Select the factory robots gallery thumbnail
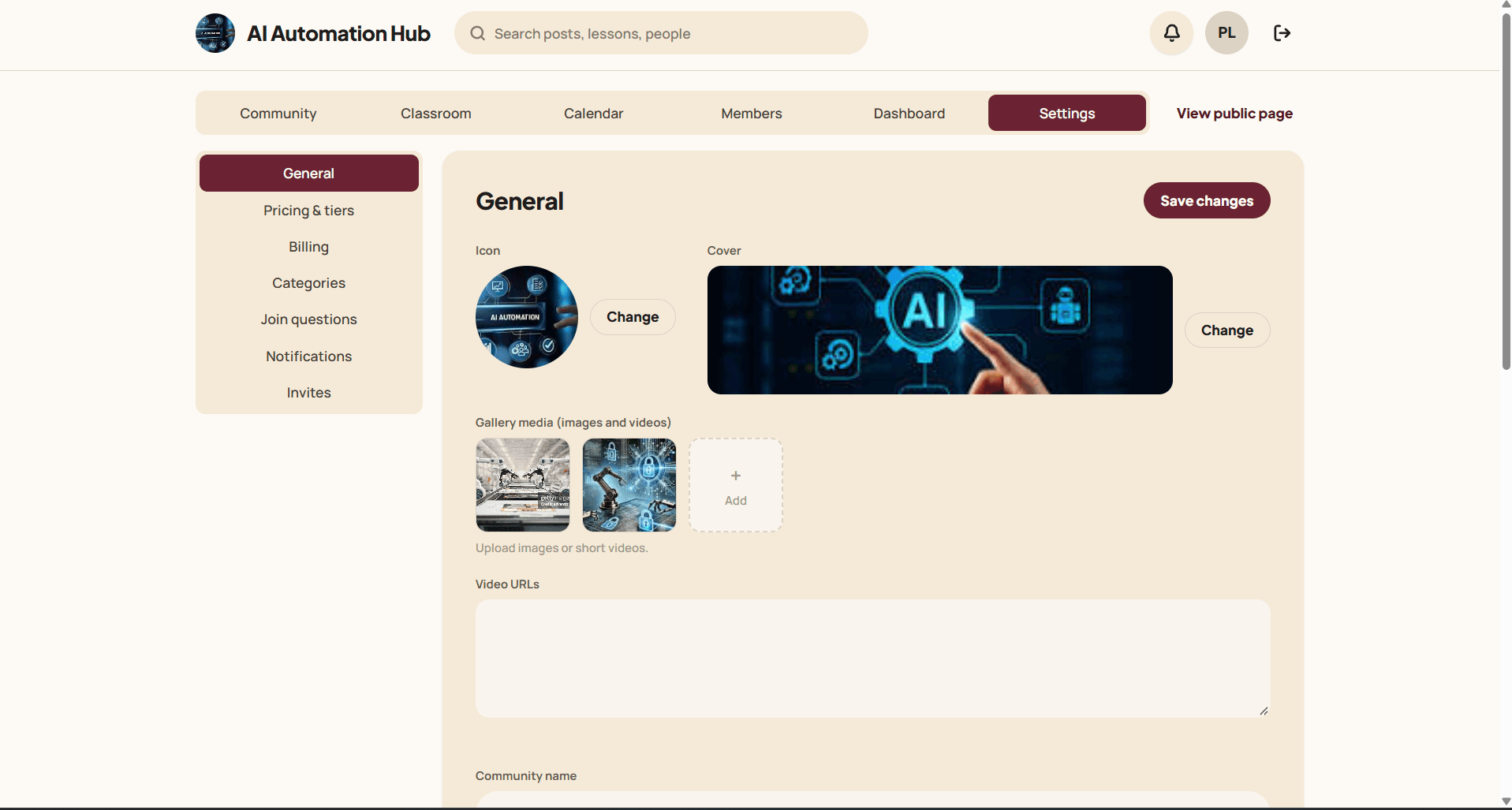The width and height of the screenshot is (1512, 810). coord(523,485)
